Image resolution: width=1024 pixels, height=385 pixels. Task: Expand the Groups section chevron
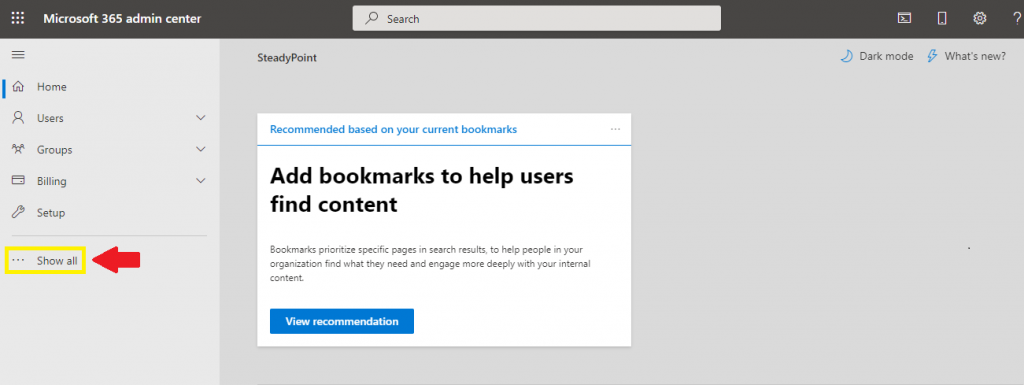point(200,149)
